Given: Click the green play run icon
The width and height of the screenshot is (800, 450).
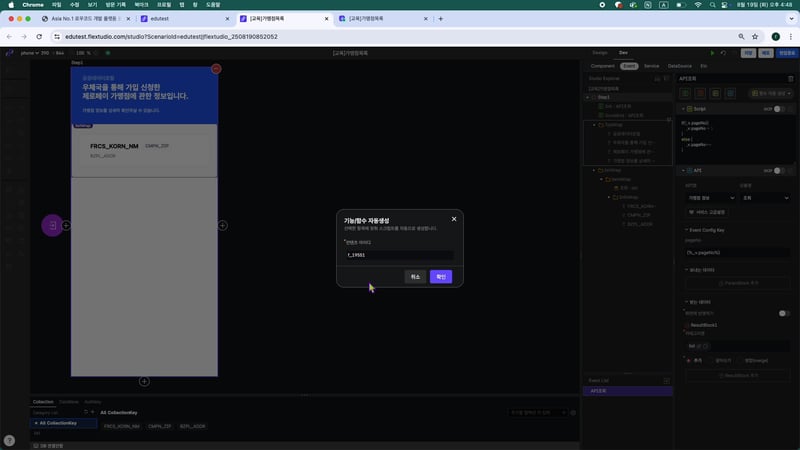Looking at the screenshot, I should click(712, 52).
